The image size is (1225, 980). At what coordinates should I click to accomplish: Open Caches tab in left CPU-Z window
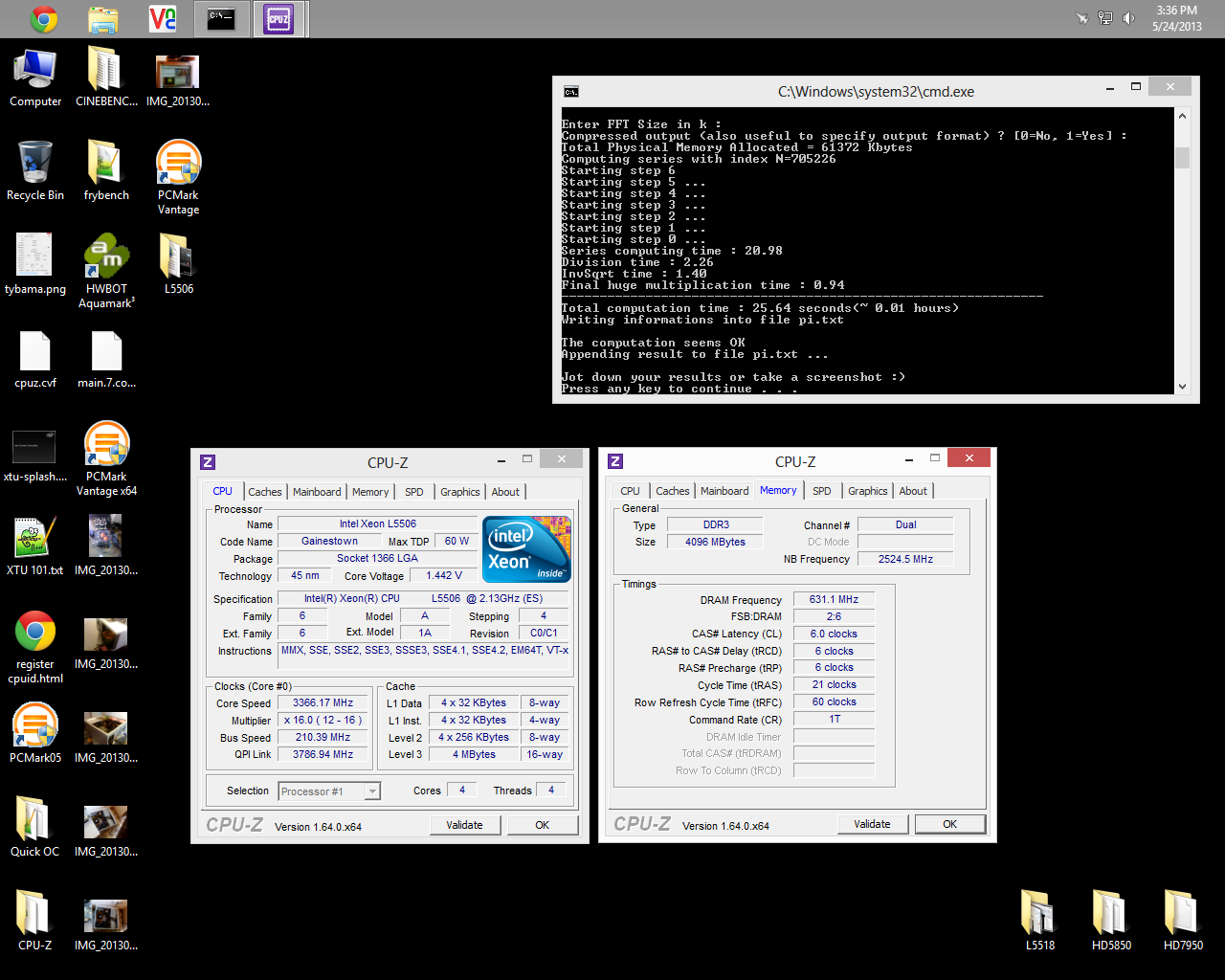265,492
